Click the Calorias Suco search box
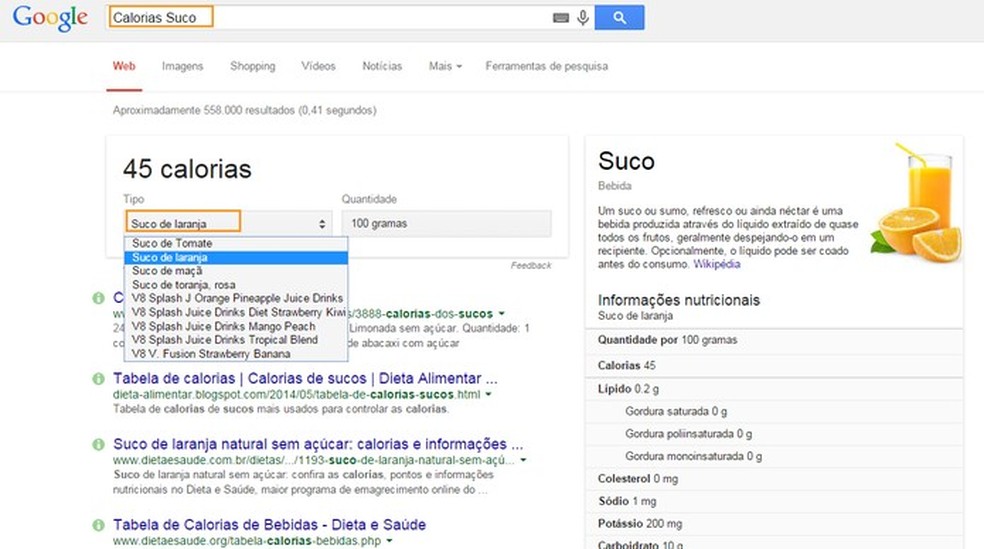This screenshot has width=984, height=549. pyautogui.click(x=330, y=17)
